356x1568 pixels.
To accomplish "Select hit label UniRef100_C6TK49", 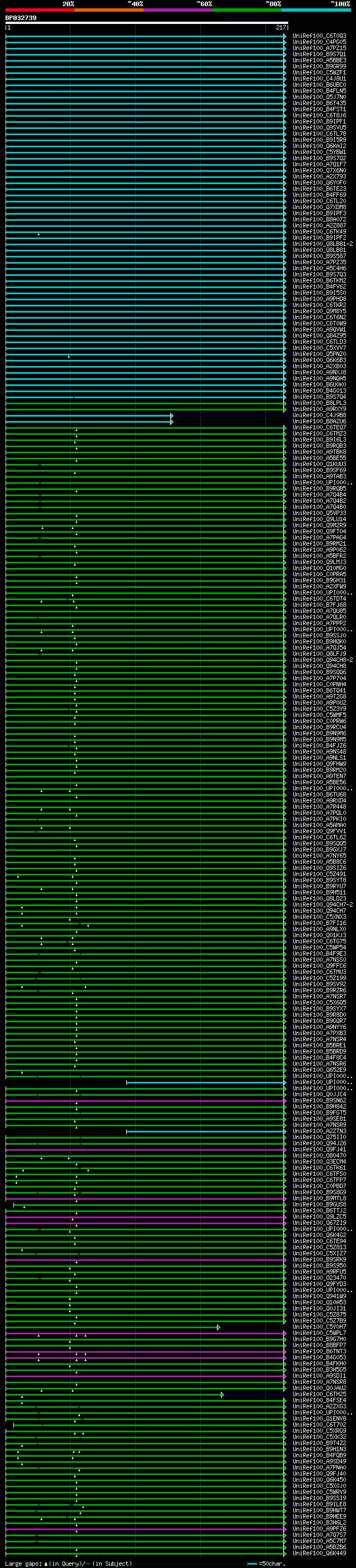I will (319, 231).
